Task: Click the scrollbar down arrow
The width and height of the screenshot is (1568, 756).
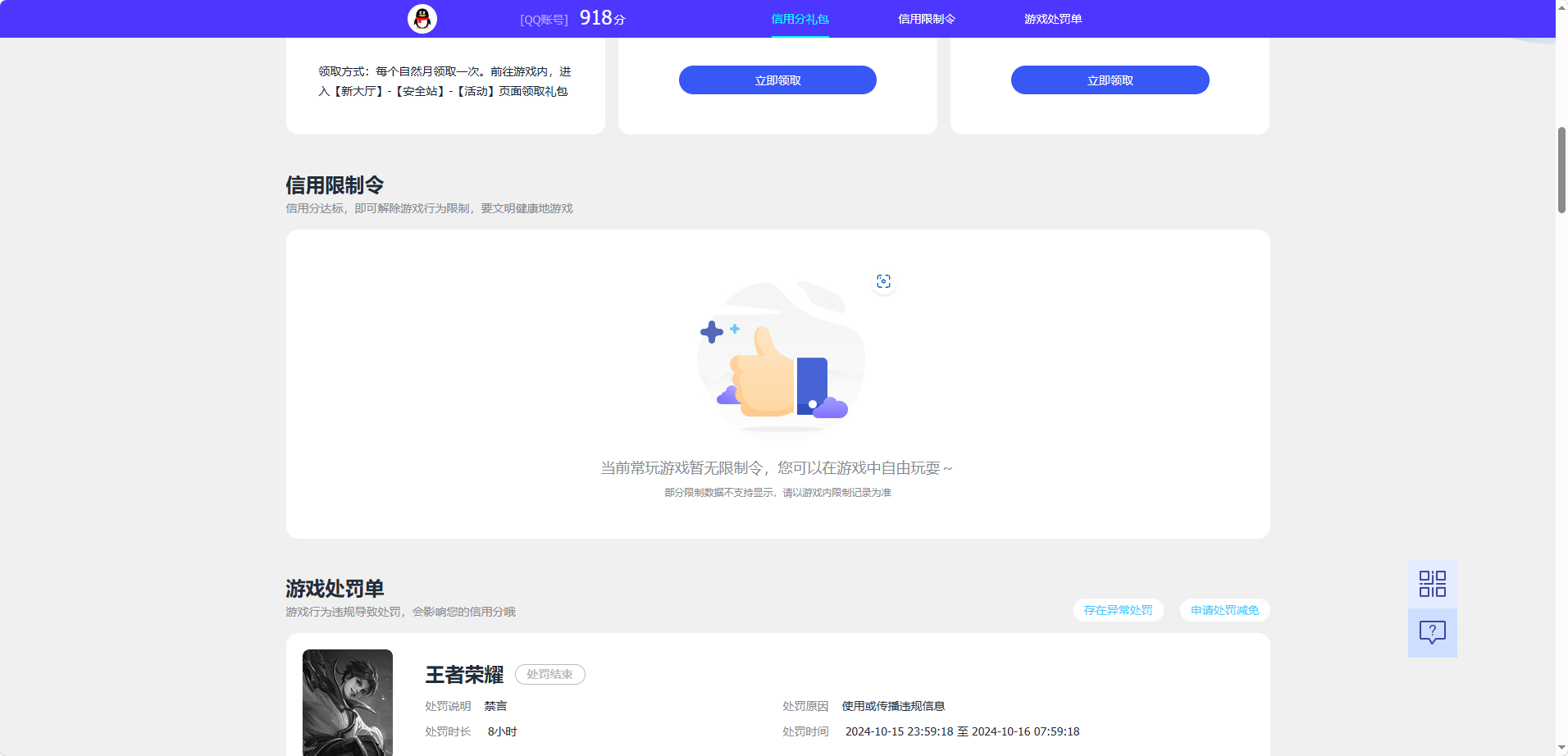Action: coord(1561,749)
